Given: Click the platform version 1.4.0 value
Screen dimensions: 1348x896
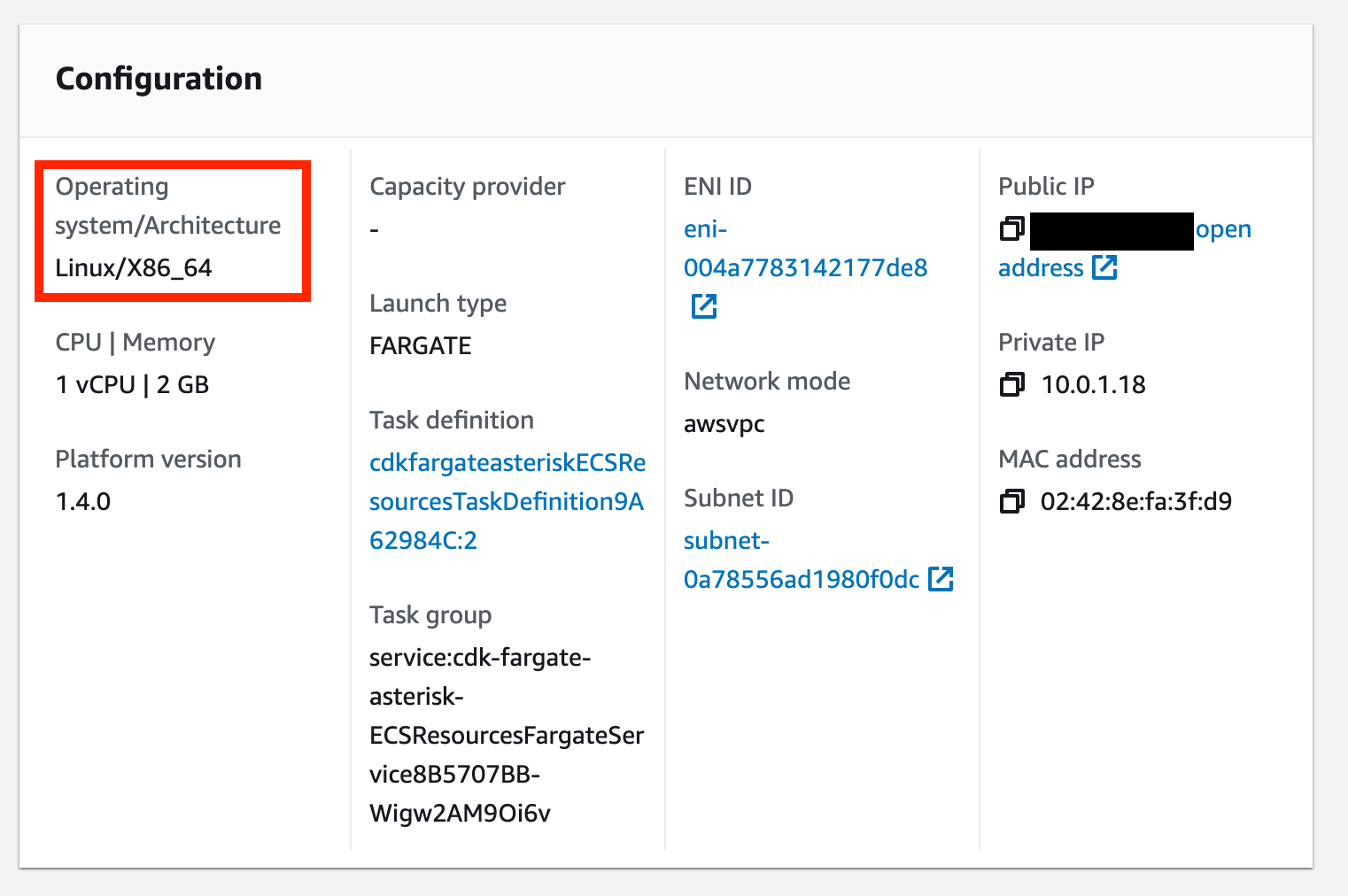Looking at the screenshot, I should click(x=83, y=502).
